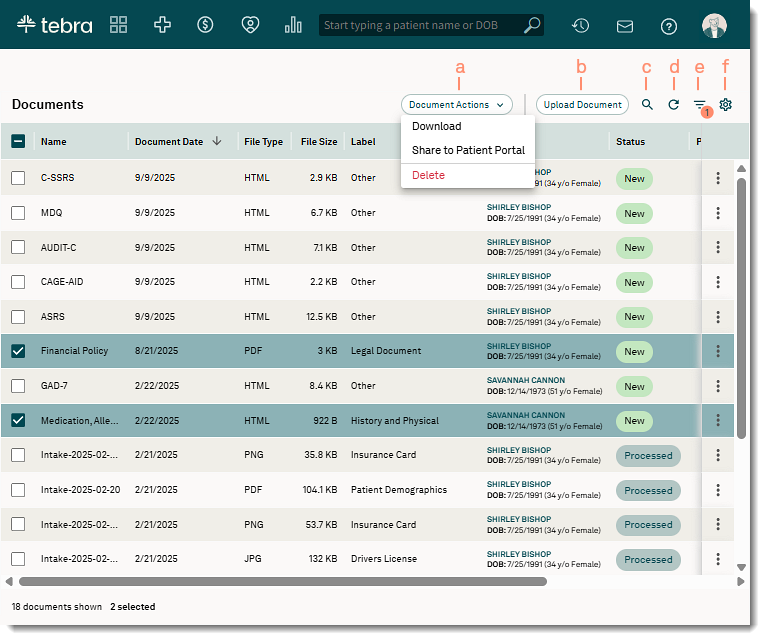Check the C-SSRS document checkbox
Viewport: 765px width, 640px height.
18,178
